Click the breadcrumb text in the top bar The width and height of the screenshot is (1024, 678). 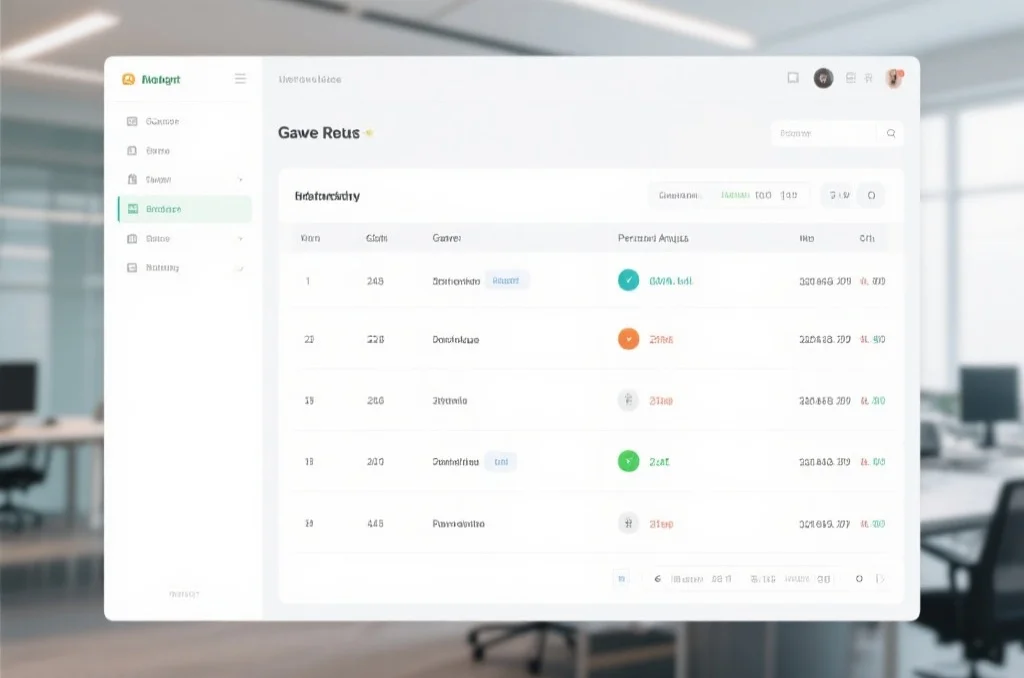coord(310,80)
